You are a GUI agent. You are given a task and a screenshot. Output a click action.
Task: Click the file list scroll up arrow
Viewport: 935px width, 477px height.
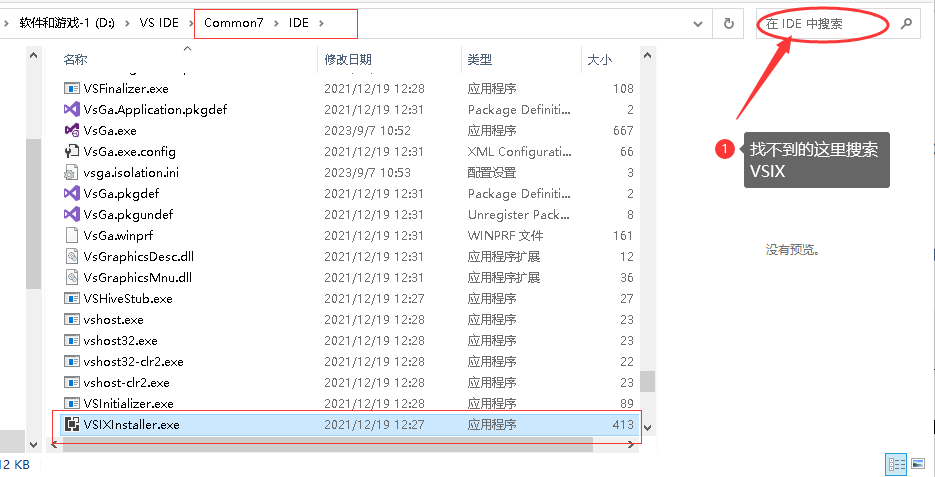coord(648,55)
